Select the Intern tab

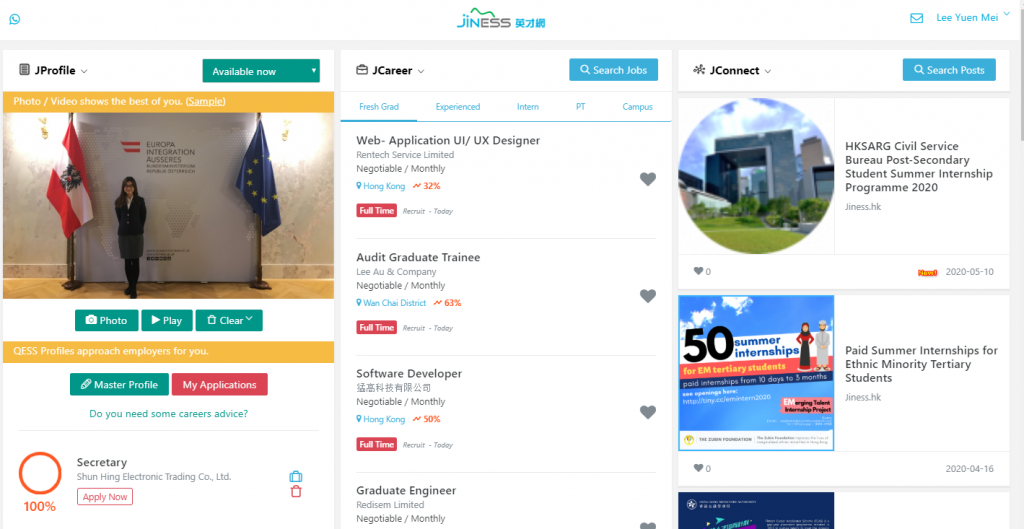pos(528,106)
